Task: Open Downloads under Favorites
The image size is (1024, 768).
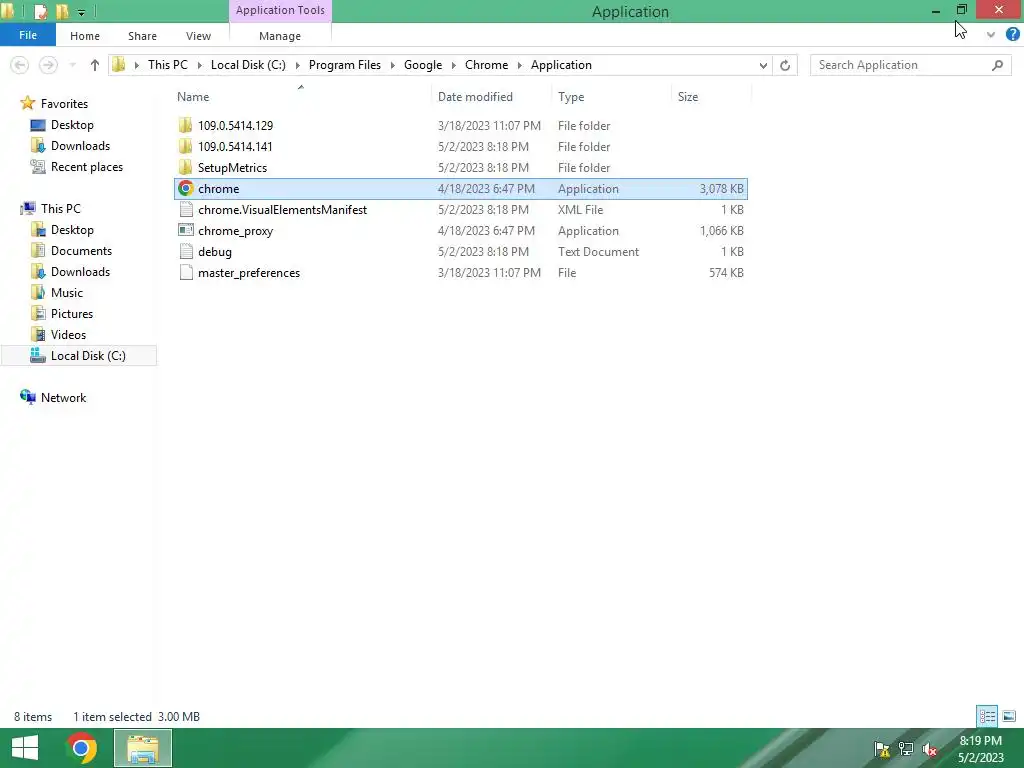Action: point(80,146)
